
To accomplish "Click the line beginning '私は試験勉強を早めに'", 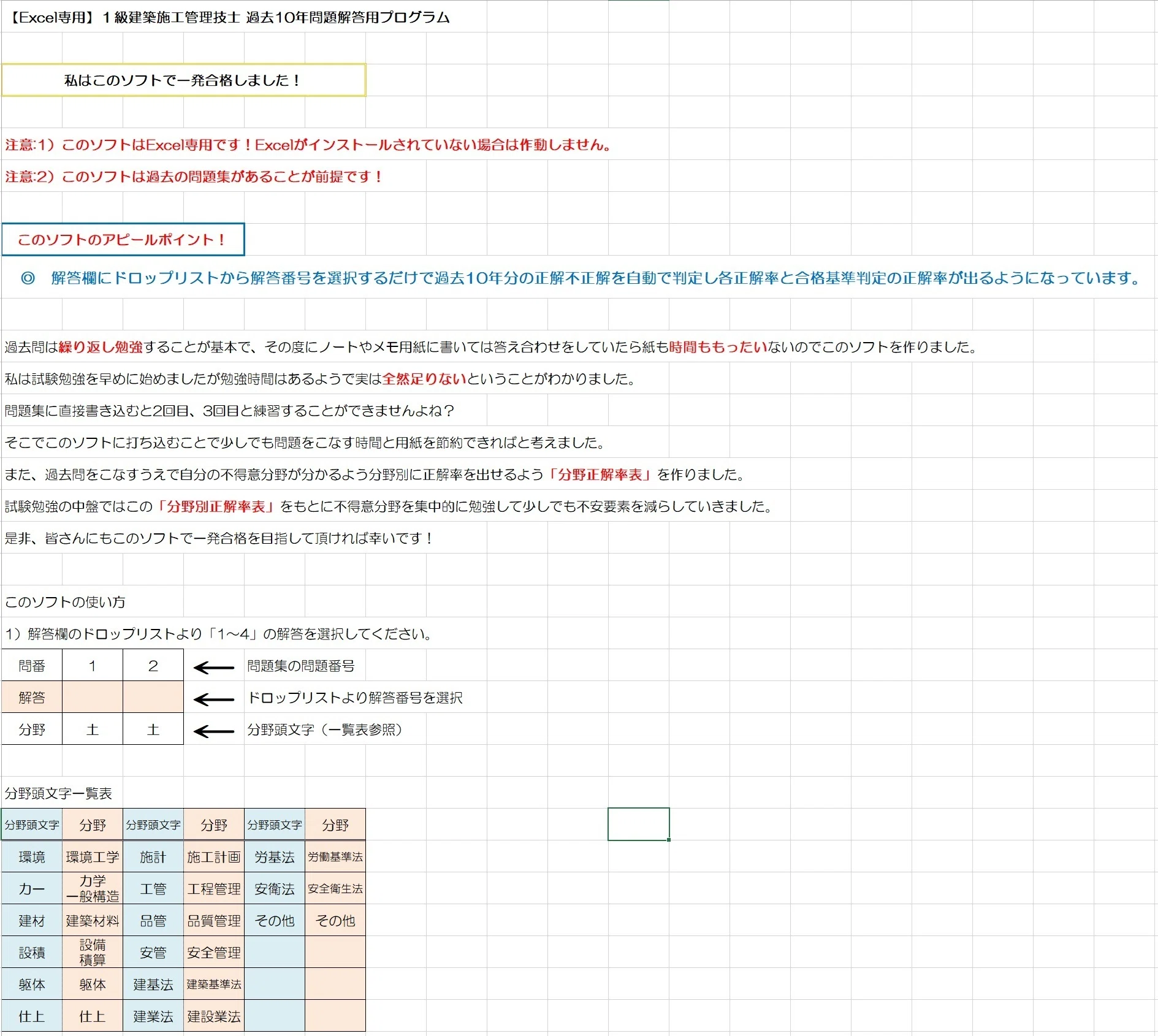I will 320,379.
